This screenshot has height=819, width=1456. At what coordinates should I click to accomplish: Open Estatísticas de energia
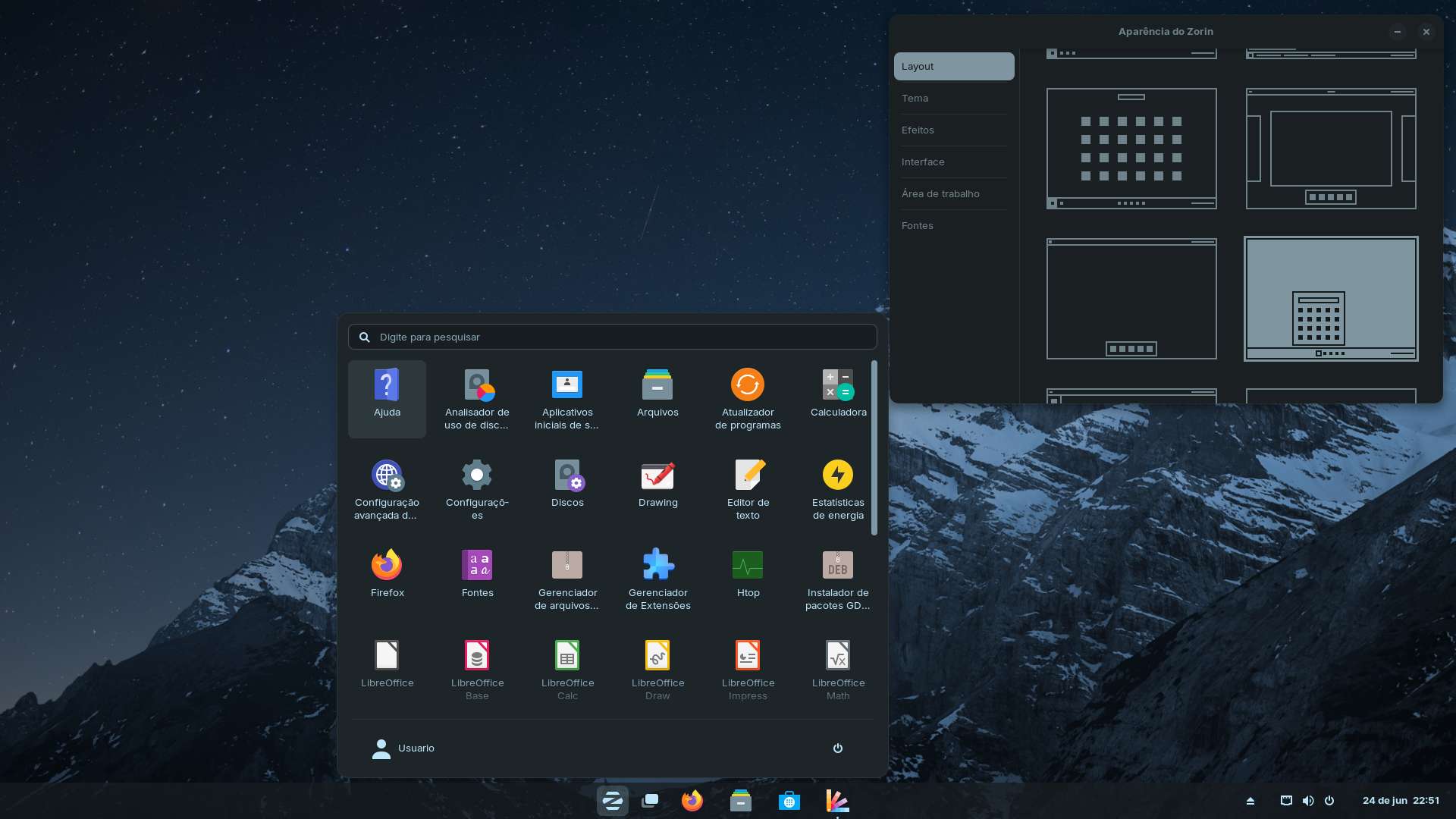point(838,489)
